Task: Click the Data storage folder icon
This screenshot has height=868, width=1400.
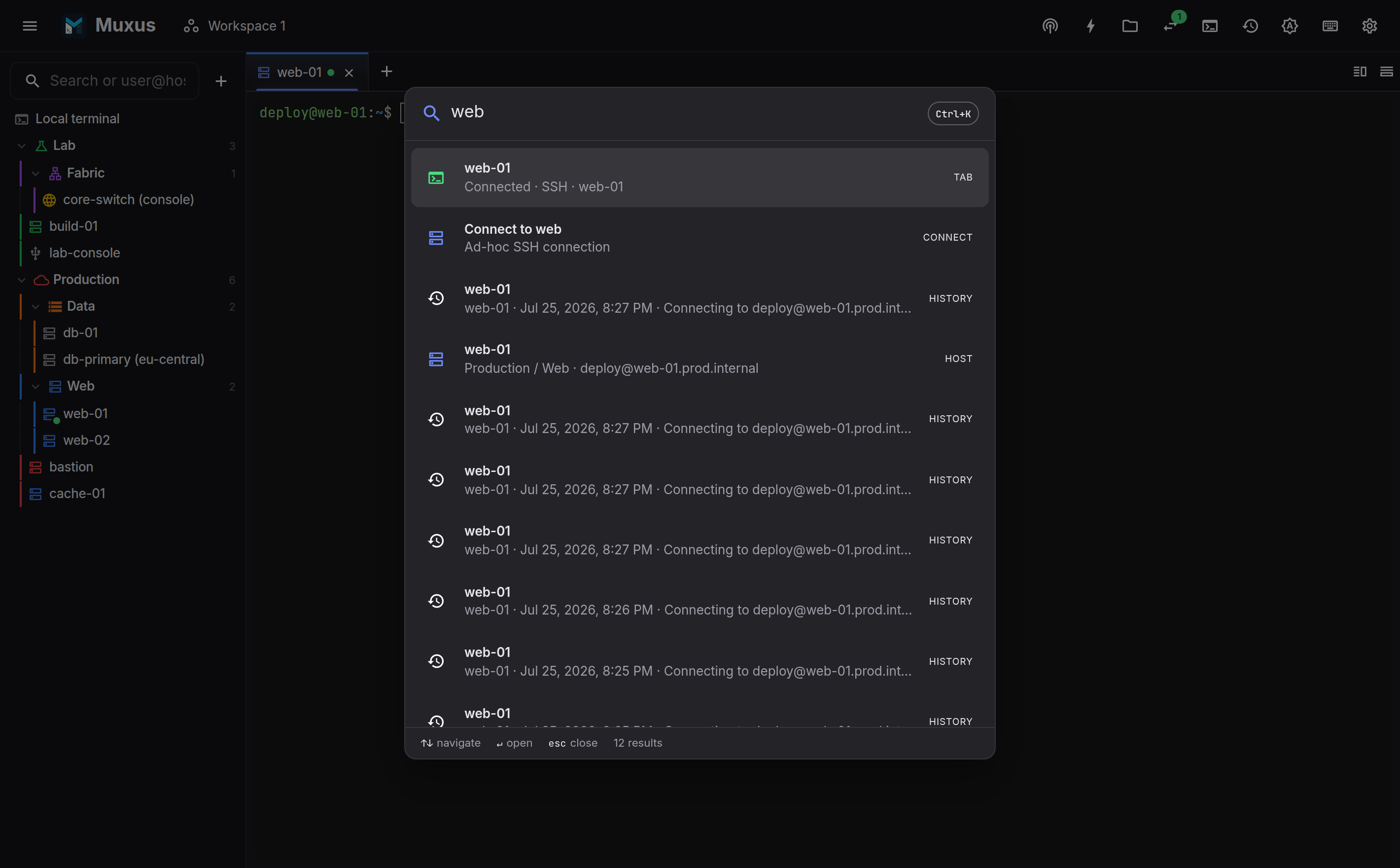Action: (55, 307)
